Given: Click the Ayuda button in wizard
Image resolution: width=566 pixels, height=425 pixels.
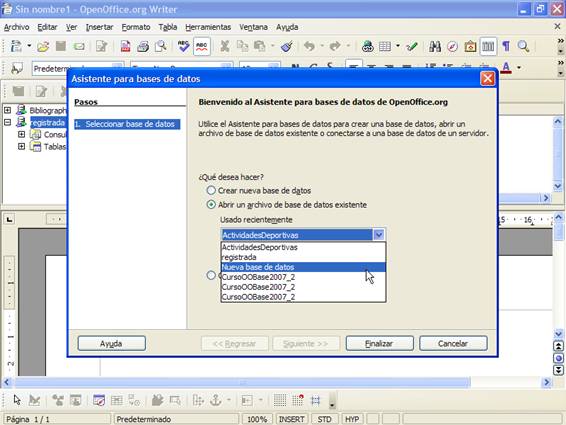Looking at the screenshot, I should click(112, 343).
